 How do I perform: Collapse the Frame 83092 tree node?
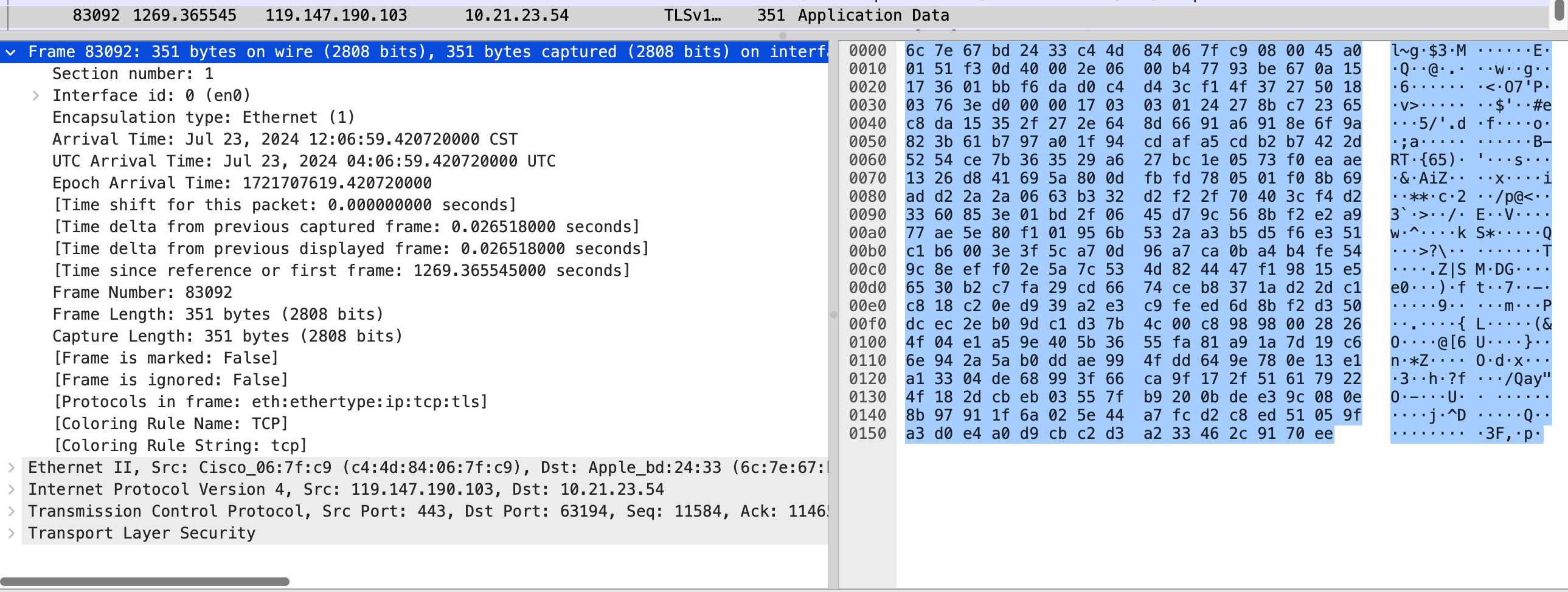10,52
